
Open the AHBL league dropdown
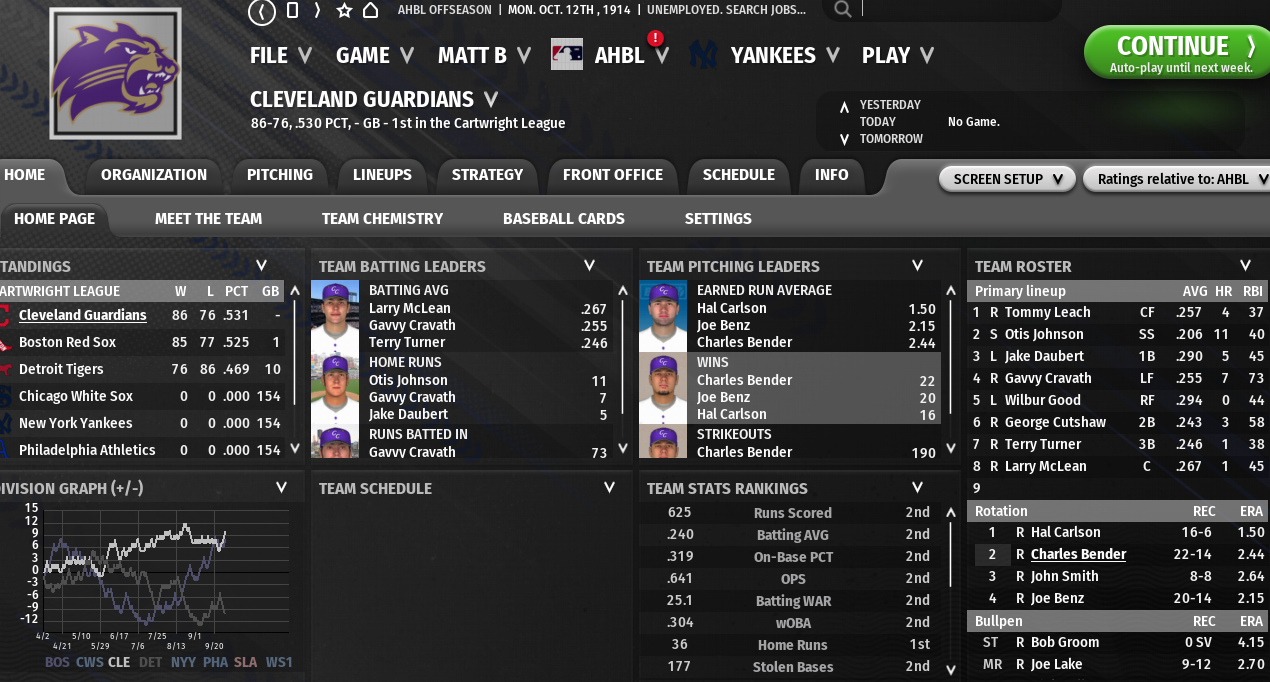point(631,56)
